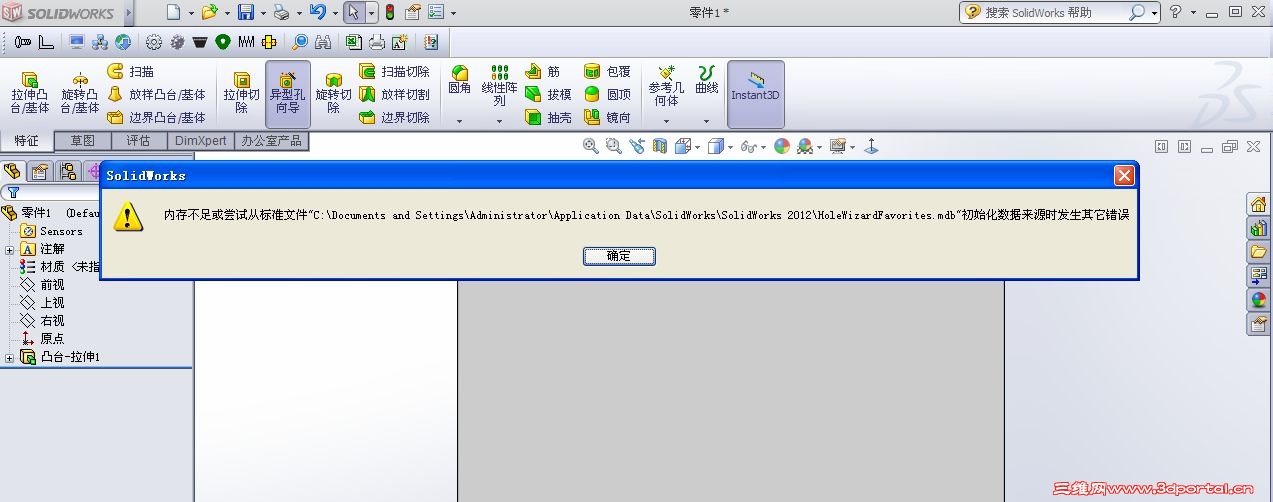
Task: Expand the 注解 annotations tree node
Action: (x=9, y=249)
